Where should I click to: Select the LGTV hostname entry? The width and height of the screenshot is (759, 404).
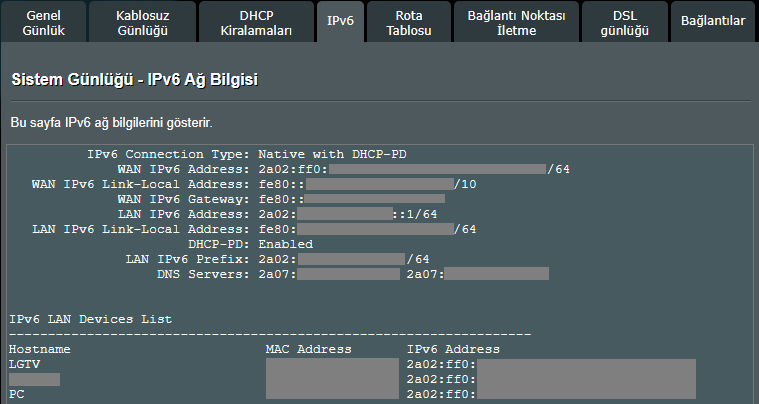pos(25,364)
